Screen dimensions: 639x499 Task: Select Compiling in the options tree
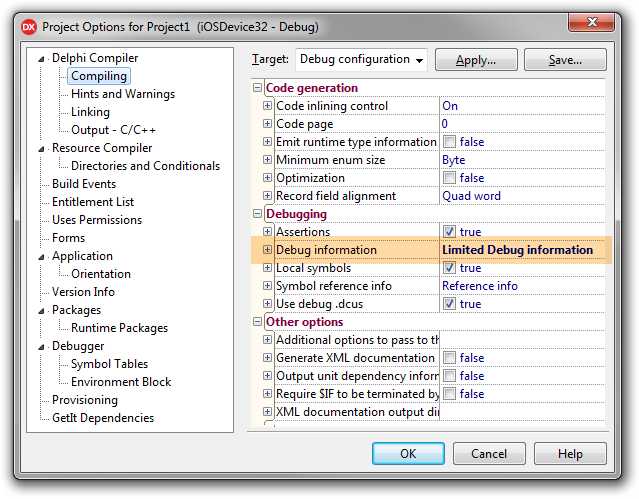pos(99,76)
